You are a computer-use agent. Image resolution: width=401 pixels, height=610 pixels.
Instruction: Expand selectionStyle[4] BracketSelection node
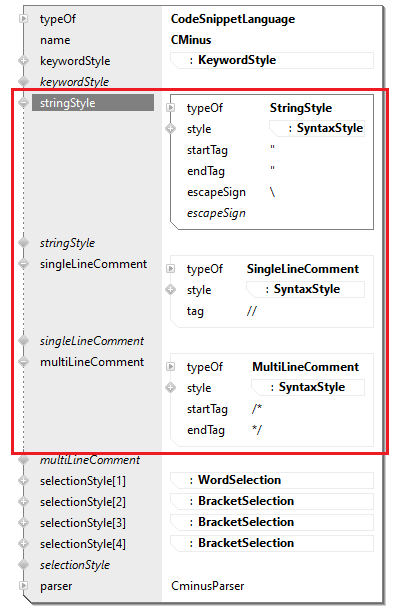click(x=24, y=544)
